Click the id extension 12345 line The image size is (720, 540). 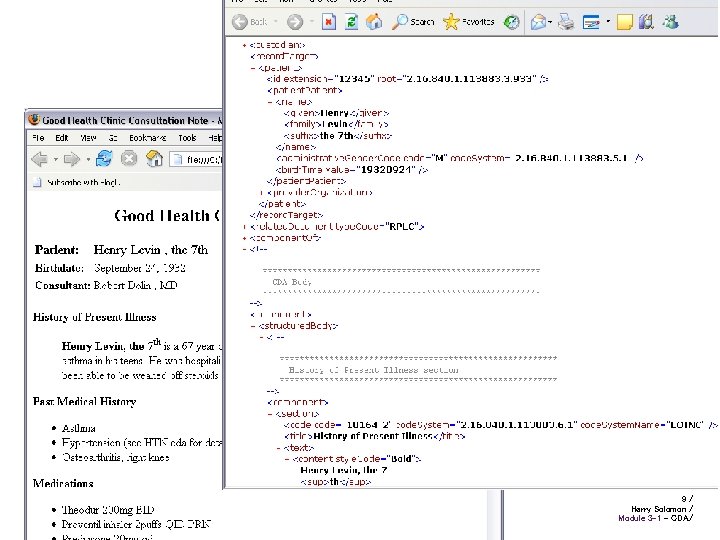pyautogui.click(x=407, y=79)
